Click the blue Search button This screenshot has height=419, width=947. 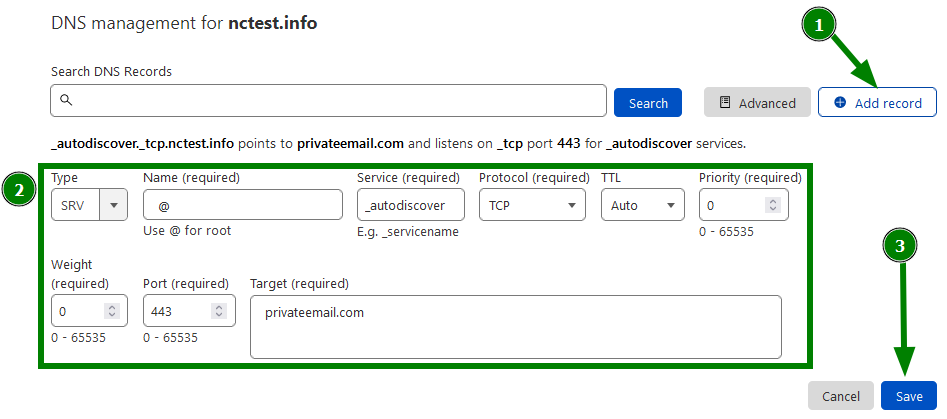click(x=648, y=103)
